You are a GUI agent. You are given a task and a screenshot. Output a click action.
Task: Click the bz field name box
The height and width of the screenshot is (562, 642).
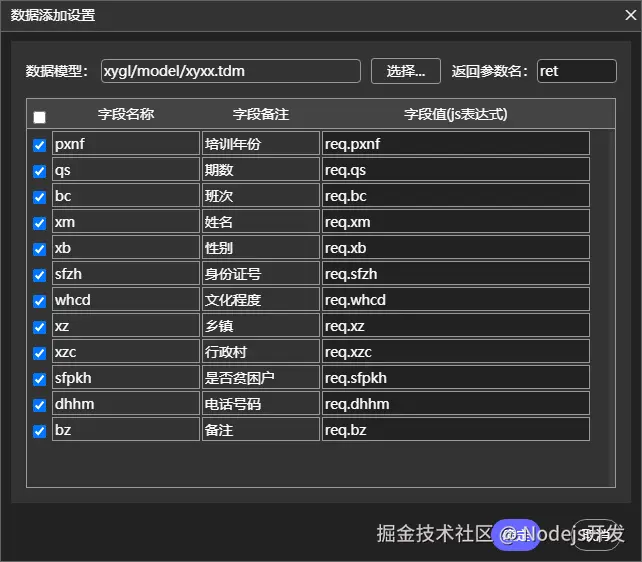pos(126,429)
